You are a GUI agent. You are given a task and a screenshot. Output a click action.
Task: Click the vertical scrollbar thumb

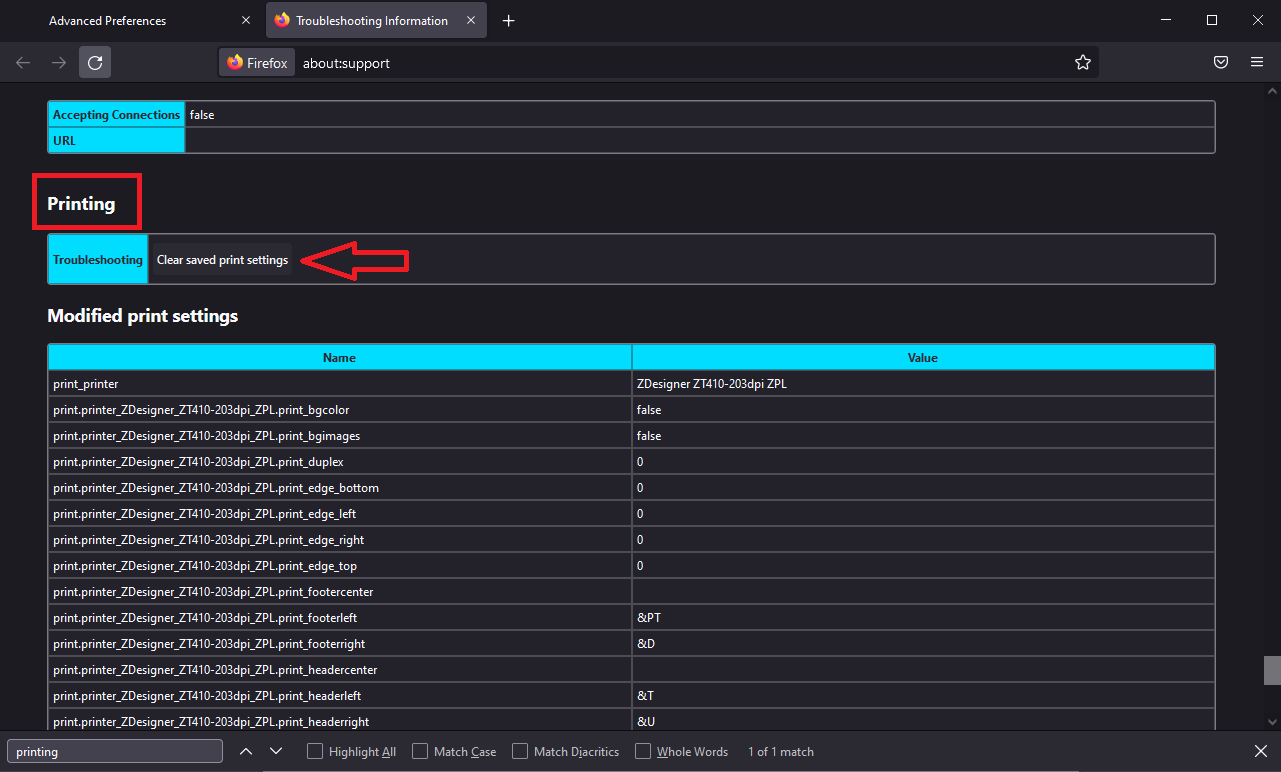coord(1272,671)
